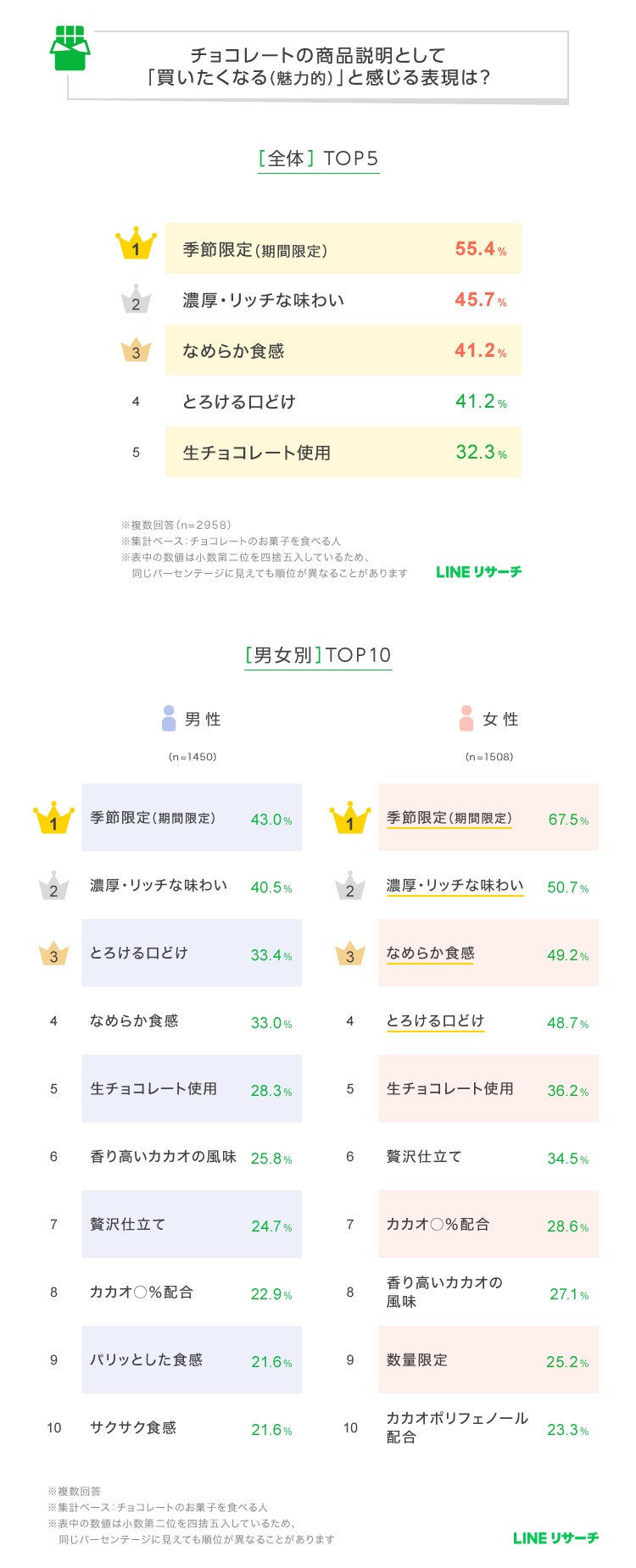This screenshot has height=1568, width=636.
Task: Click the silver crown in the female ranking
Action: point(350,887)
